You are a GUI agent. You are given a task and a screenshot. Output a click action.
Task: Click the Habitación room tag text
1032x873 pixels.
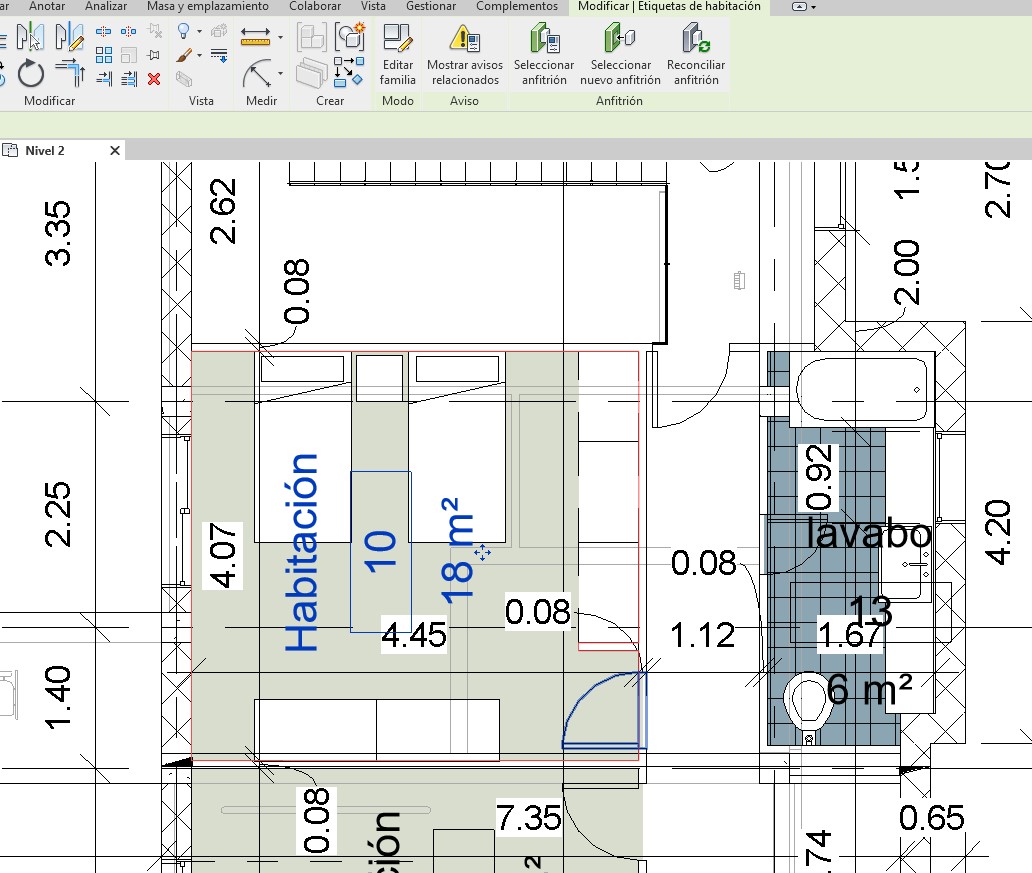(x=302, y=552)
